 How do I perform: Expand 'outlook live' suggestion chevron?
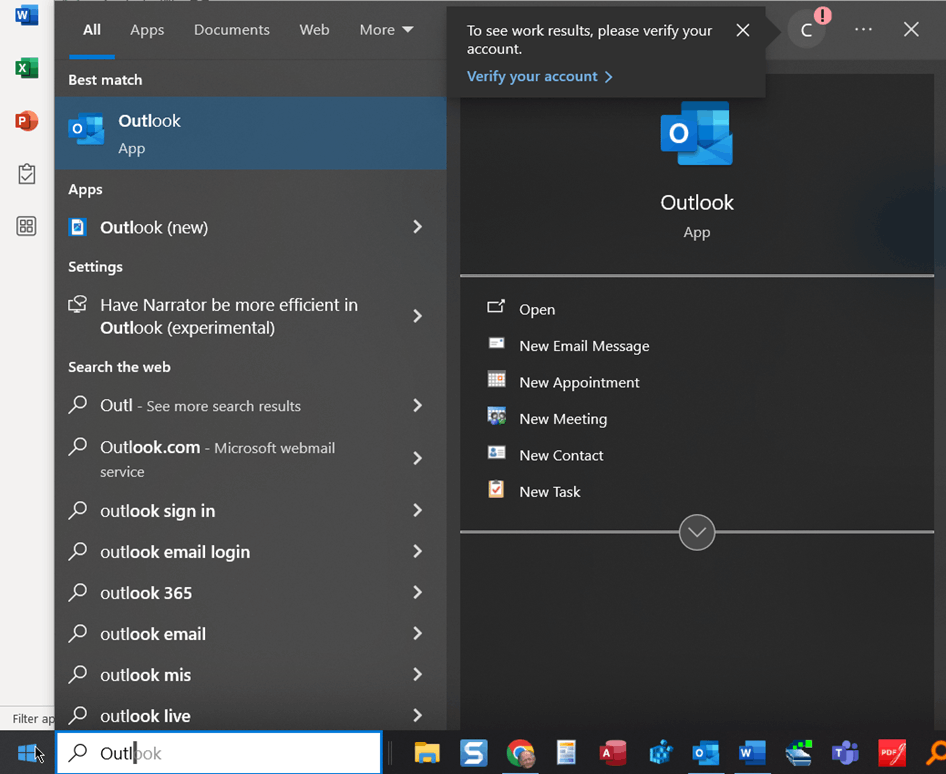tap(417, 715)
